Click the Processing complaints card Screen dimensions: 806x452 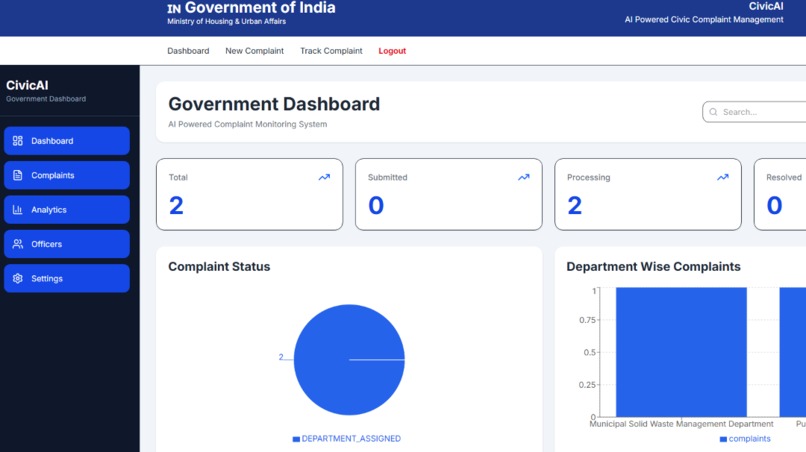[648, 194]
